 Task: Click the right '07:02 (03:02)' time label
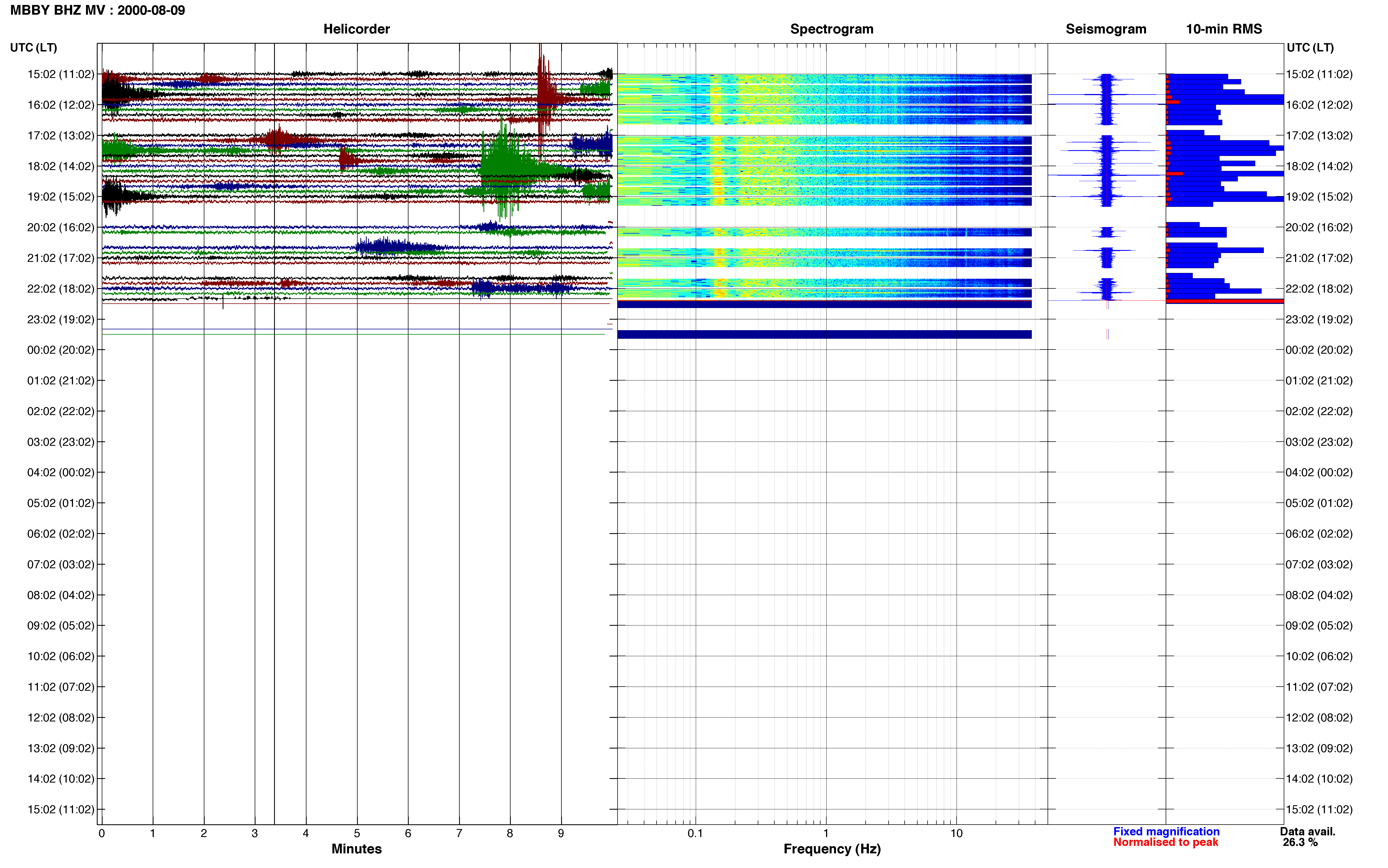click(x=1319, y=564)
